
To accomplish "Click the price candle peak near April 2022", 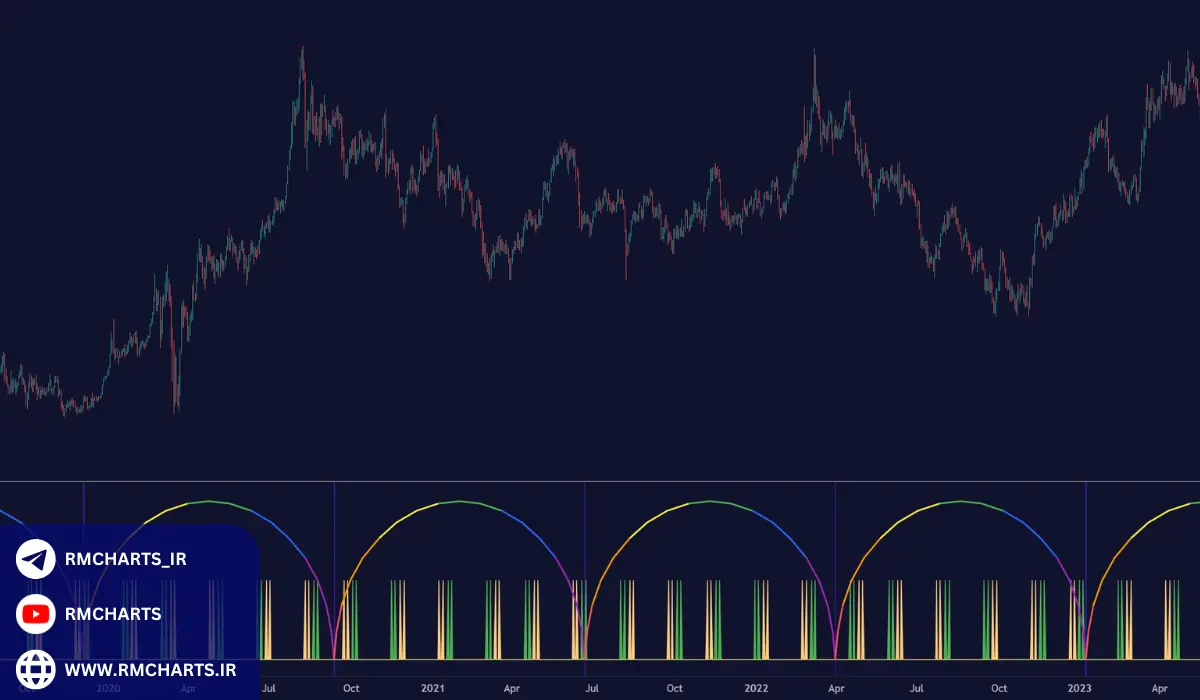I will 814,52.
